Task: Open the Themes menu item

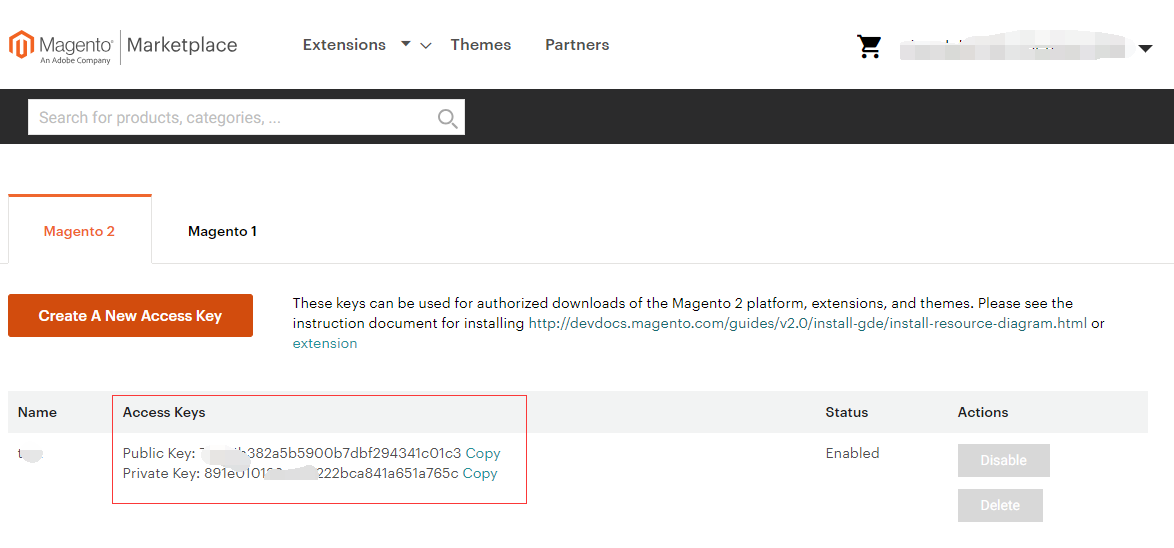Action: coord(481,45)
